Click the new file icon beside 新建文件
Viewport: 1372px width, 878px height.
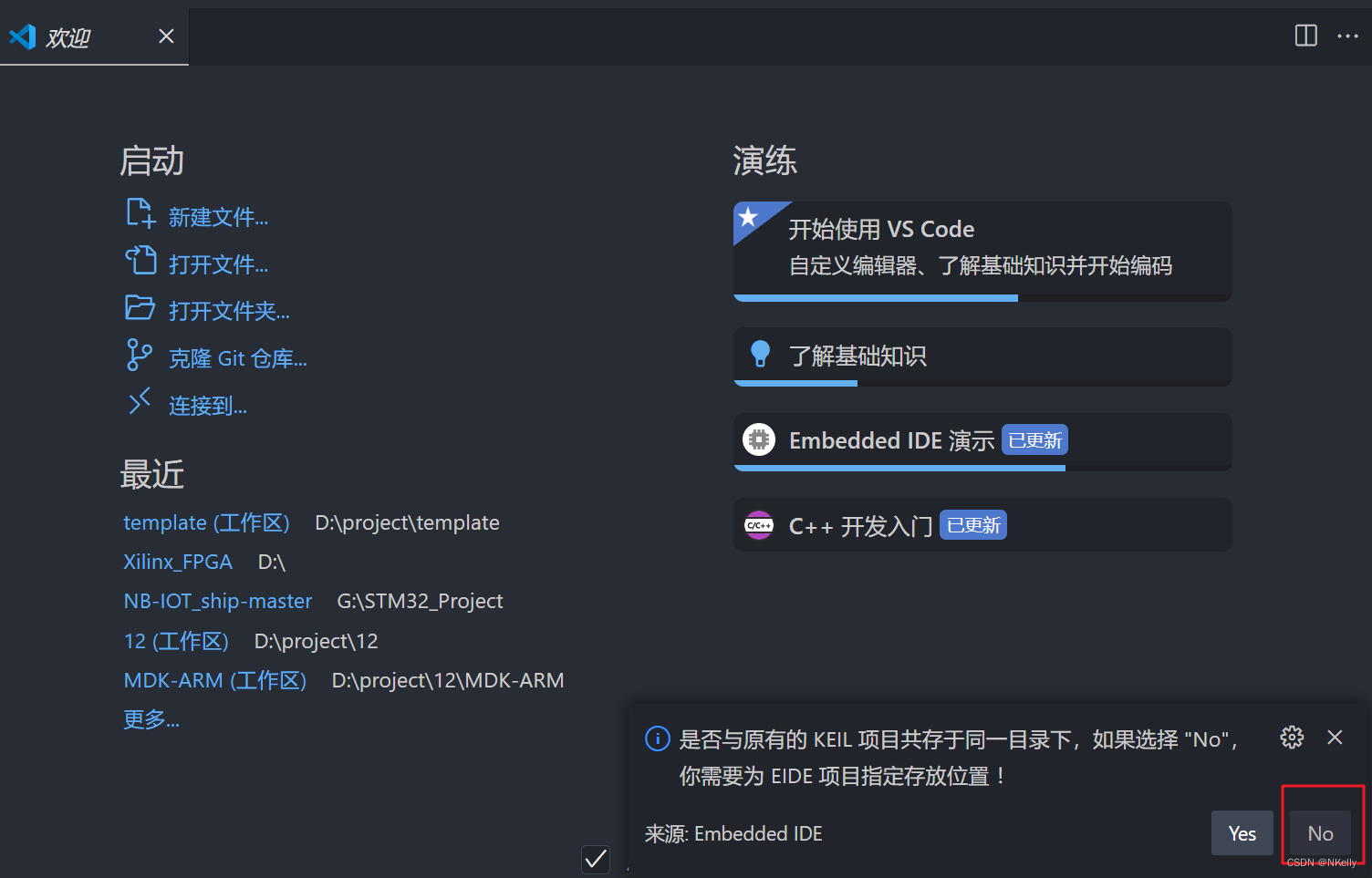140,213
